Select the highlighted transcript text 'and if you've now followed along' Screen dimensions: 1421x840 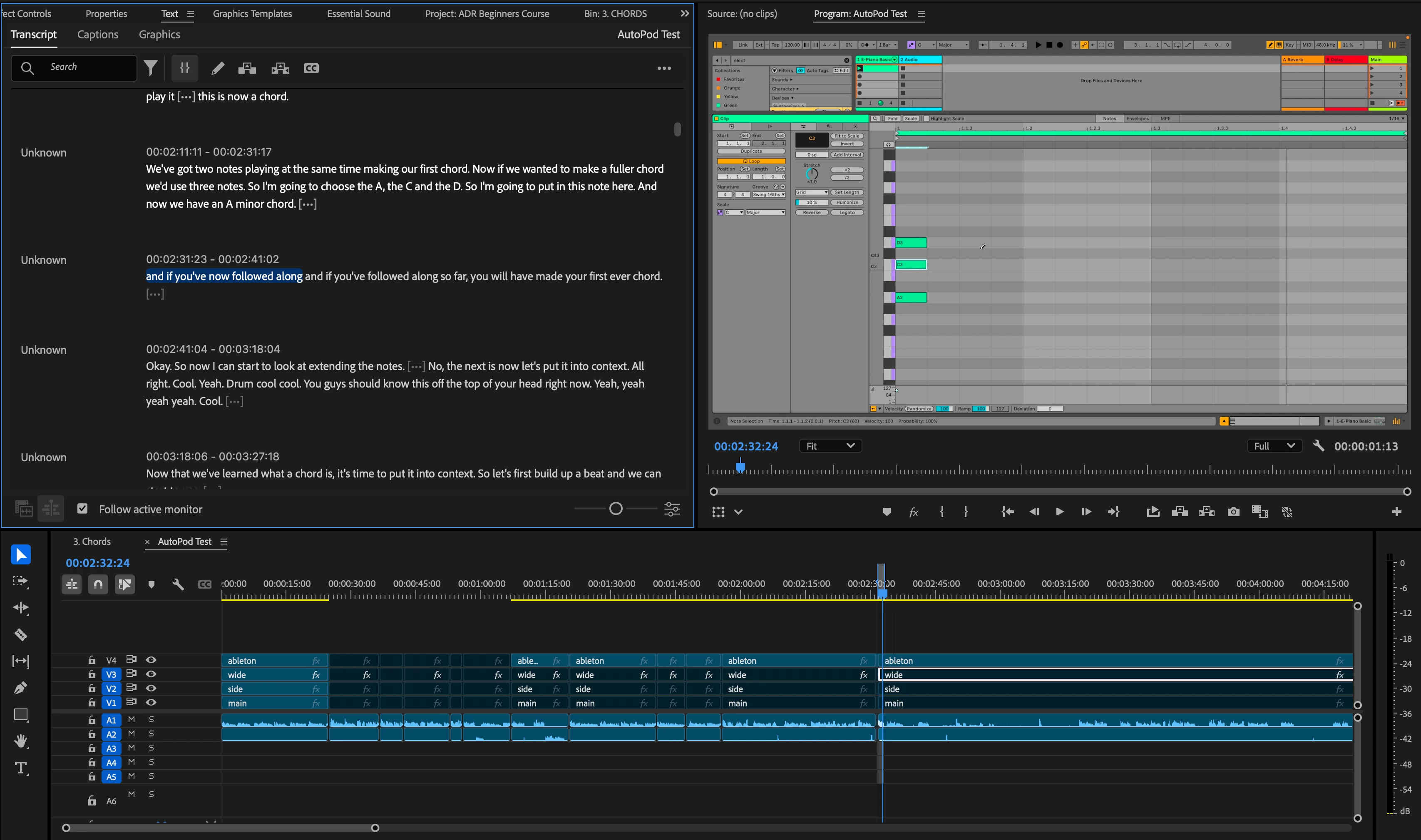[224, 276]
